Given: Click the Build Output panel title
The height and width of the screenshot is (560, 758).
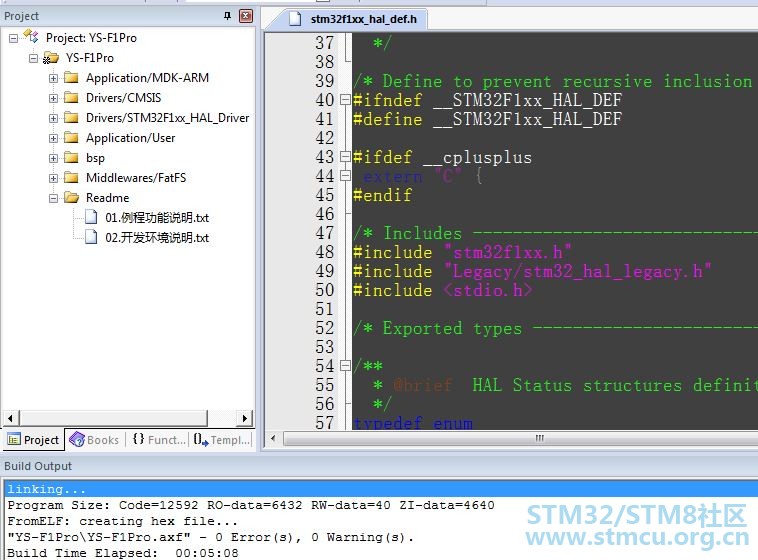Looking at the screenshot, I should 38,466.
